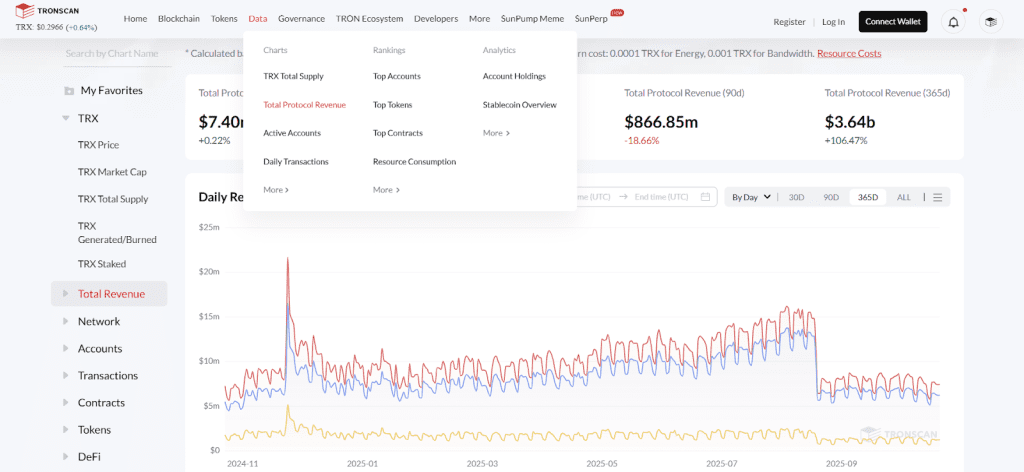Choose Daily Transactions in Charts menu
This screenshot has height=472, width=1024.
(x=295, y=162)
